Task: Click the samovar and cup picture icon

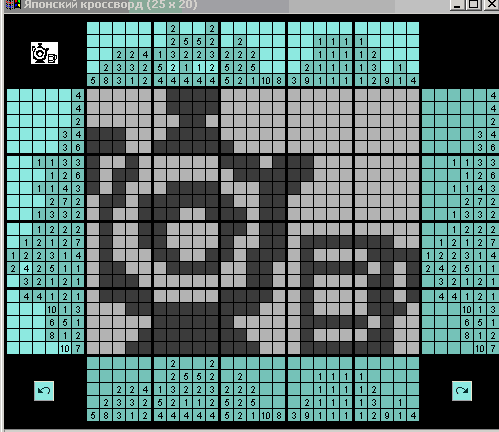Action: click(44, 53)
